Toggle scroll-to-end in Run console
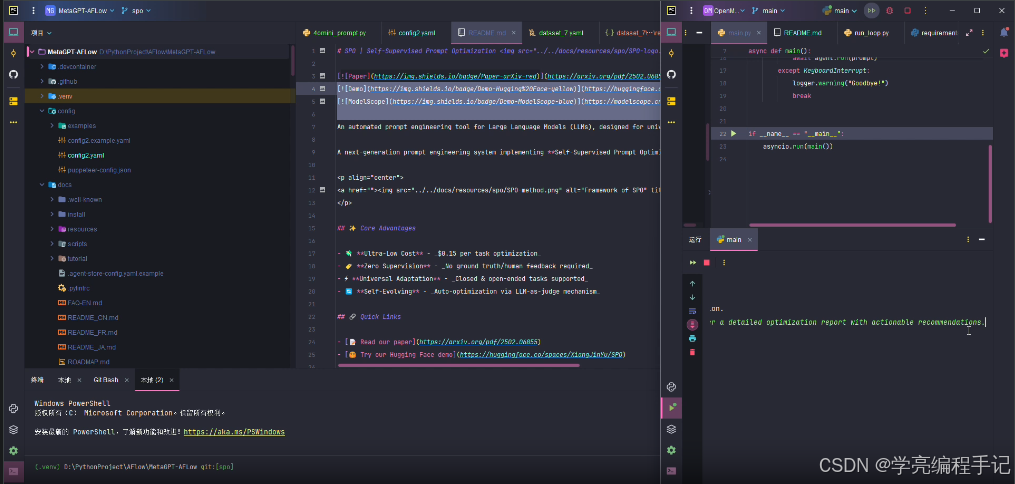1015x484 pixels. click(693, 325)
